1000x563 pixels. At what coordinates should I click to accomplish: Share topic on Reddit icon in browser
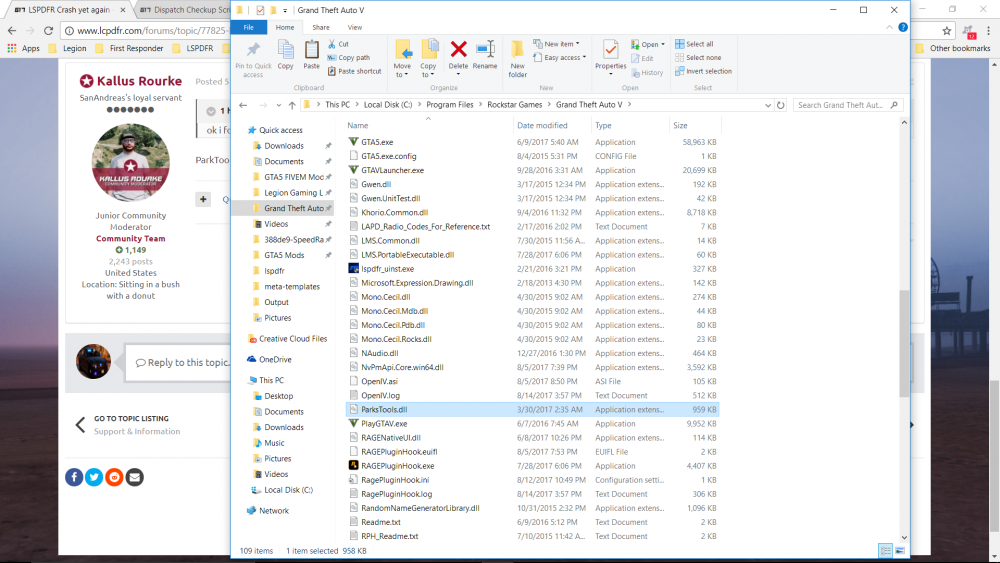pos(114,477)
